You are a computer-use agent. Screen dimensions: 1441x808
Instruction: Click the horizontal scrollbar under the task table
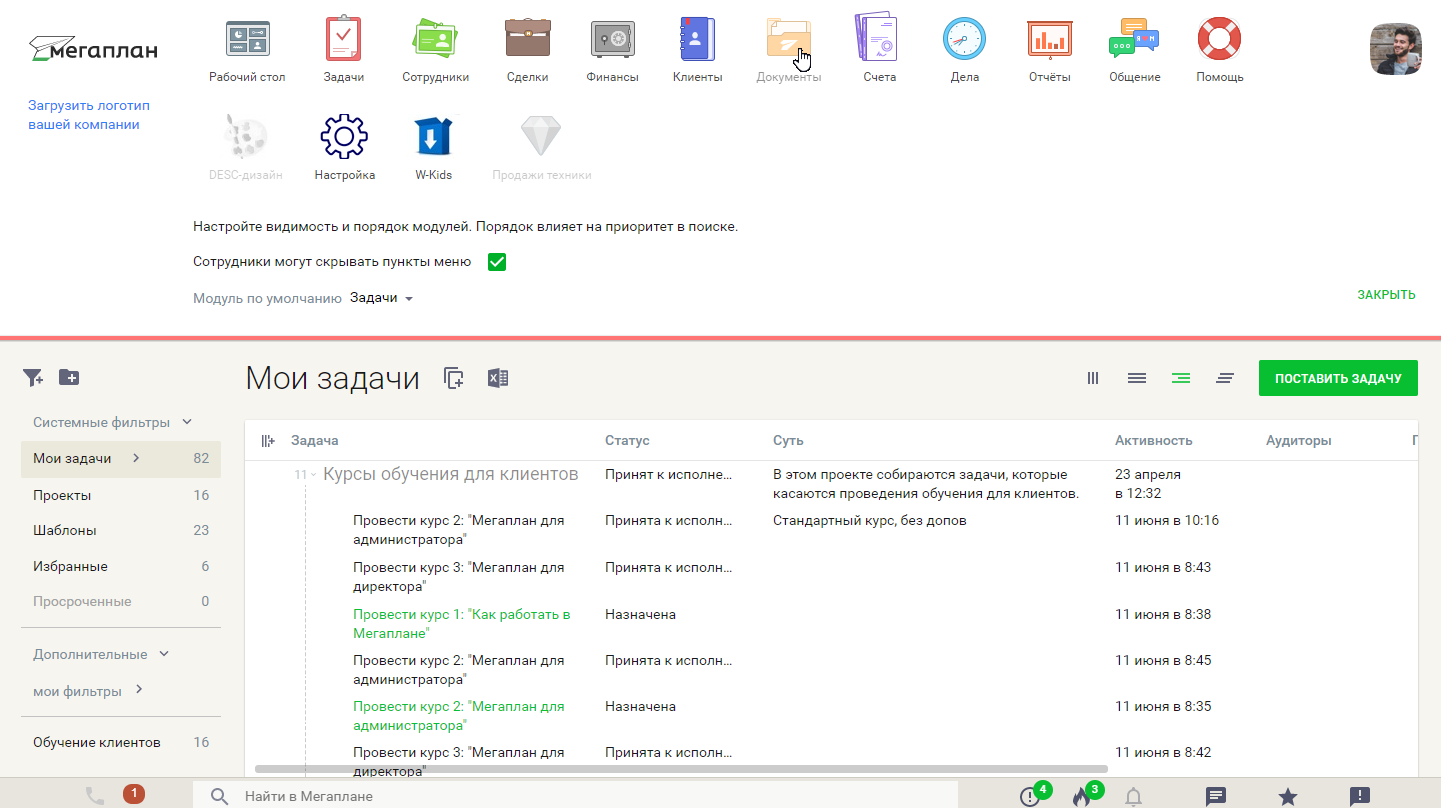(x=681, y=769)
